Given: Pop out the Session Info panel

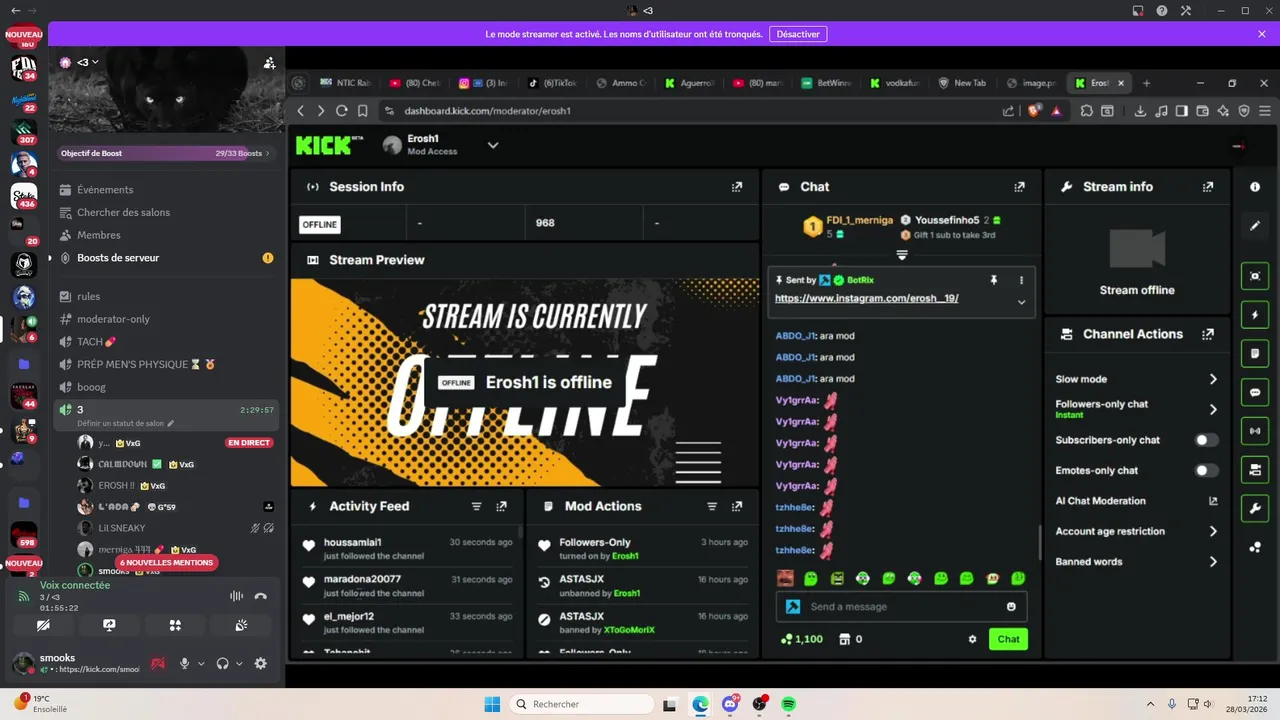Looking at the screenshot, I should [737, 187].
